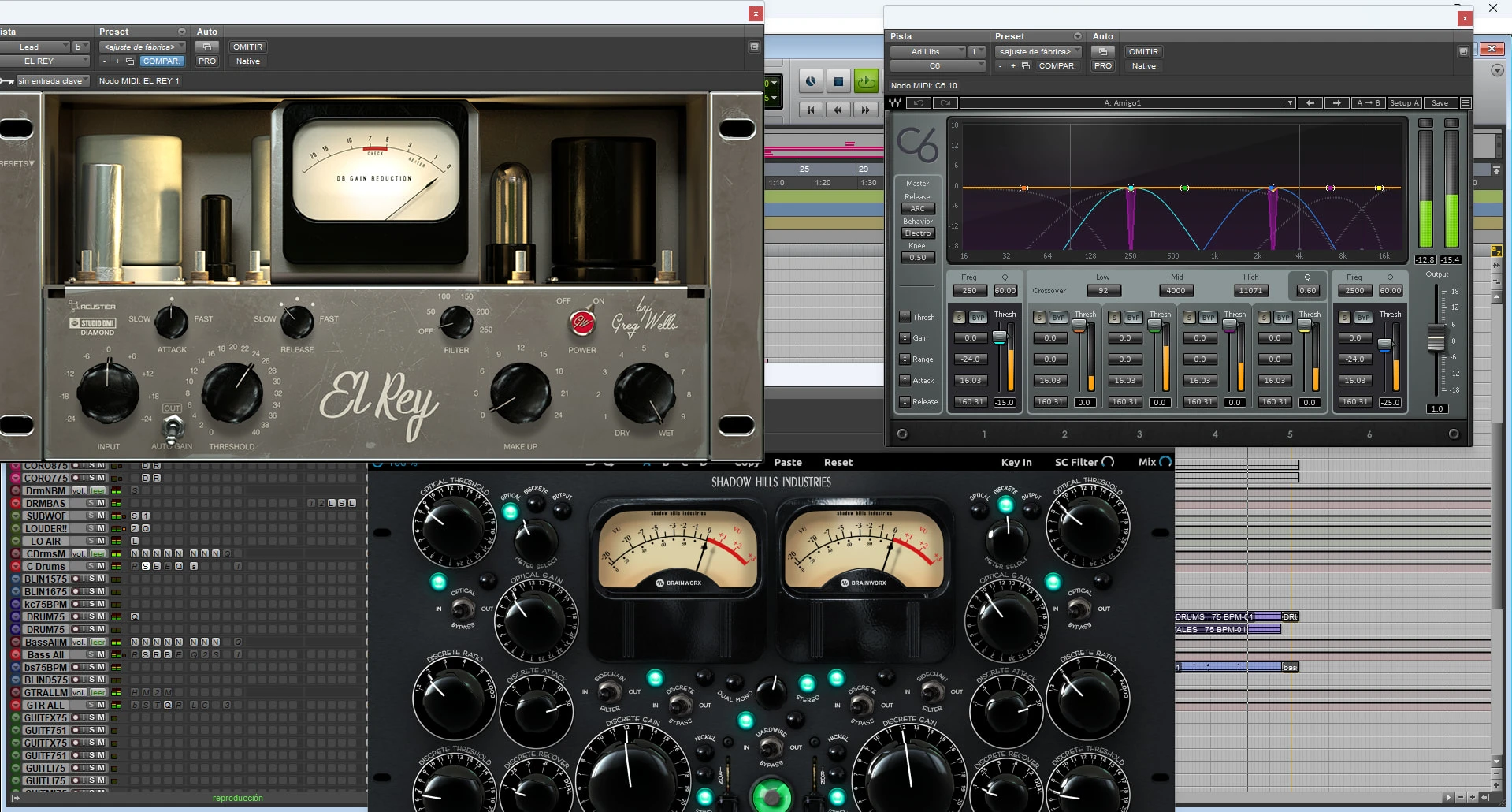The image size is (1512, 812).
Task: Open automation enable icon under Auto in El Rey
Action: (x=206, y=47)
